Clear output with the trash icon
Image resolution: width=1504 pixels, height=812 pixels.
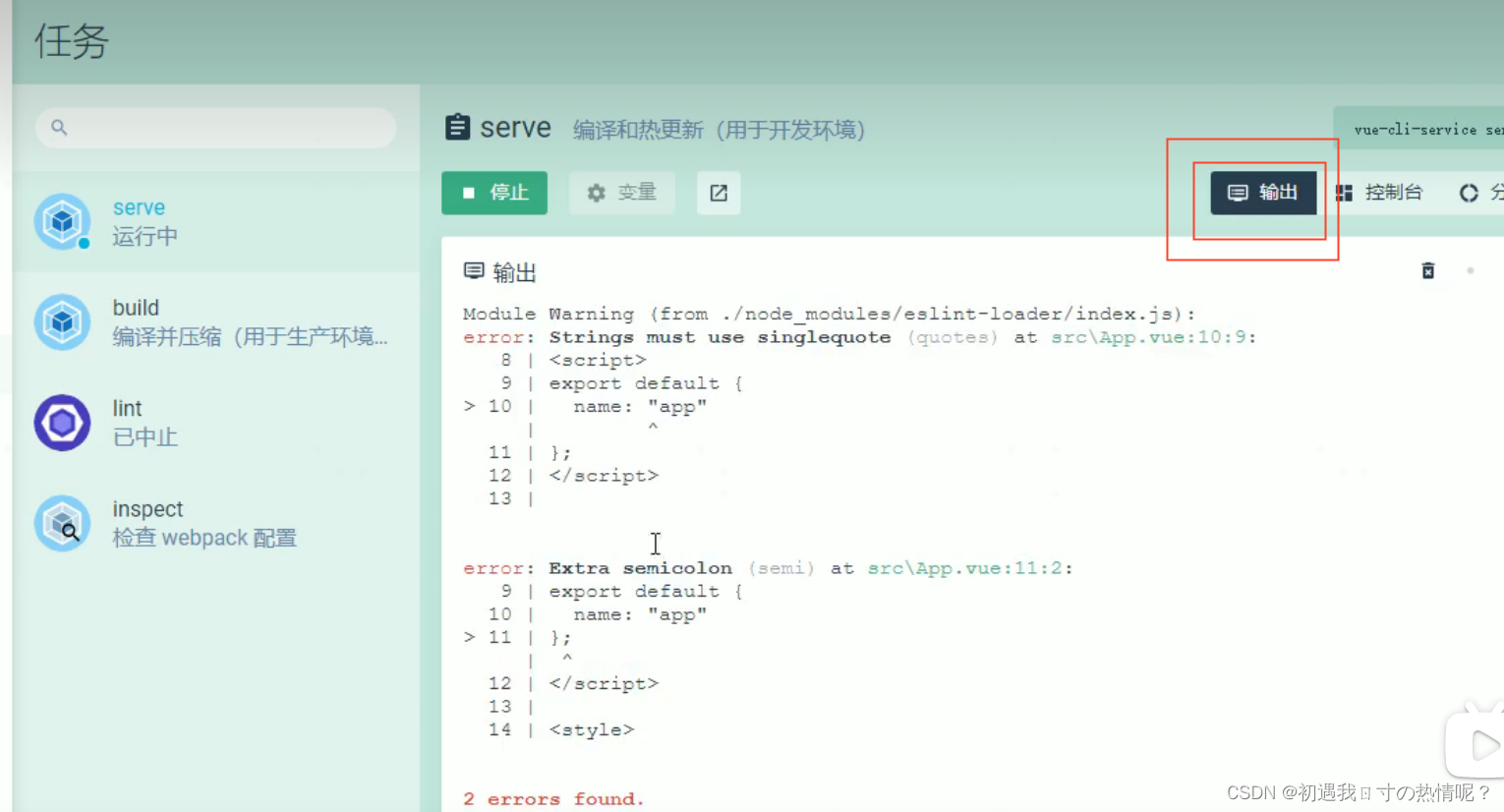(1428, 270)
